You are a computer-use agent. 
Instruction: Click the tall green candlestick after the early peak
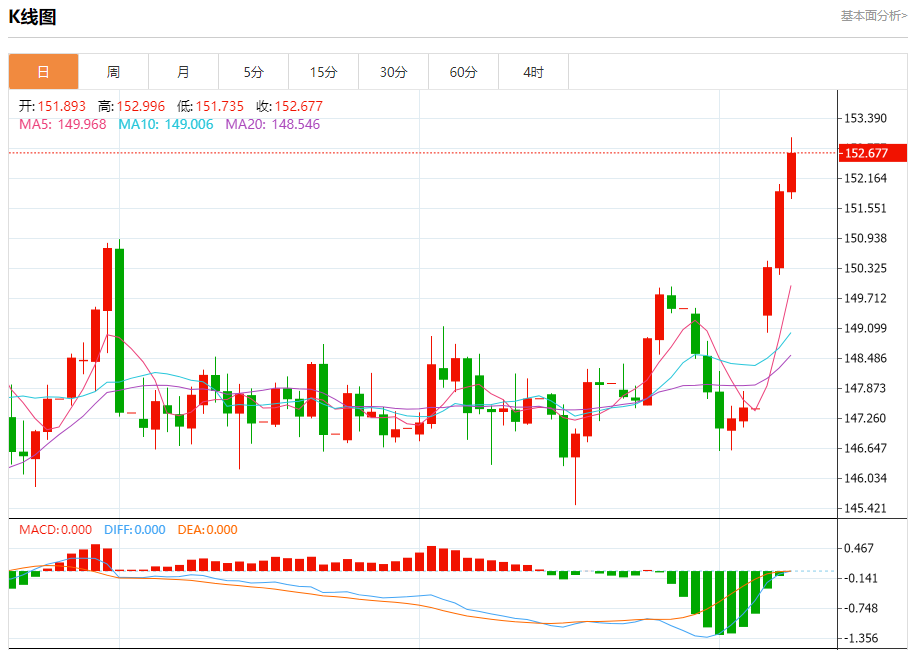(119, 330)
